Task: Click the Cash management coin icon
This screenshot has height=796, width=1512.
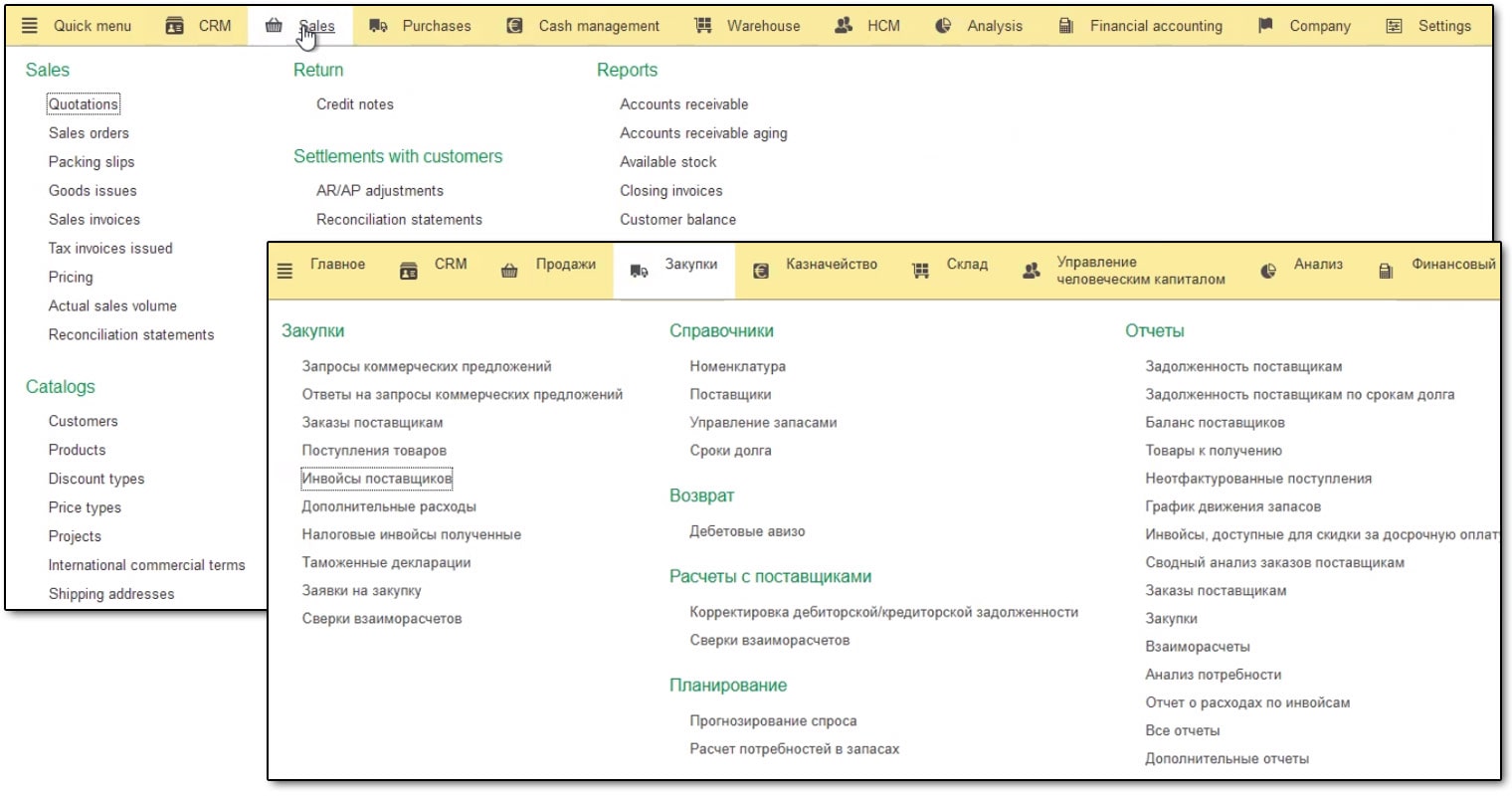Action: [x=514, y=26]
